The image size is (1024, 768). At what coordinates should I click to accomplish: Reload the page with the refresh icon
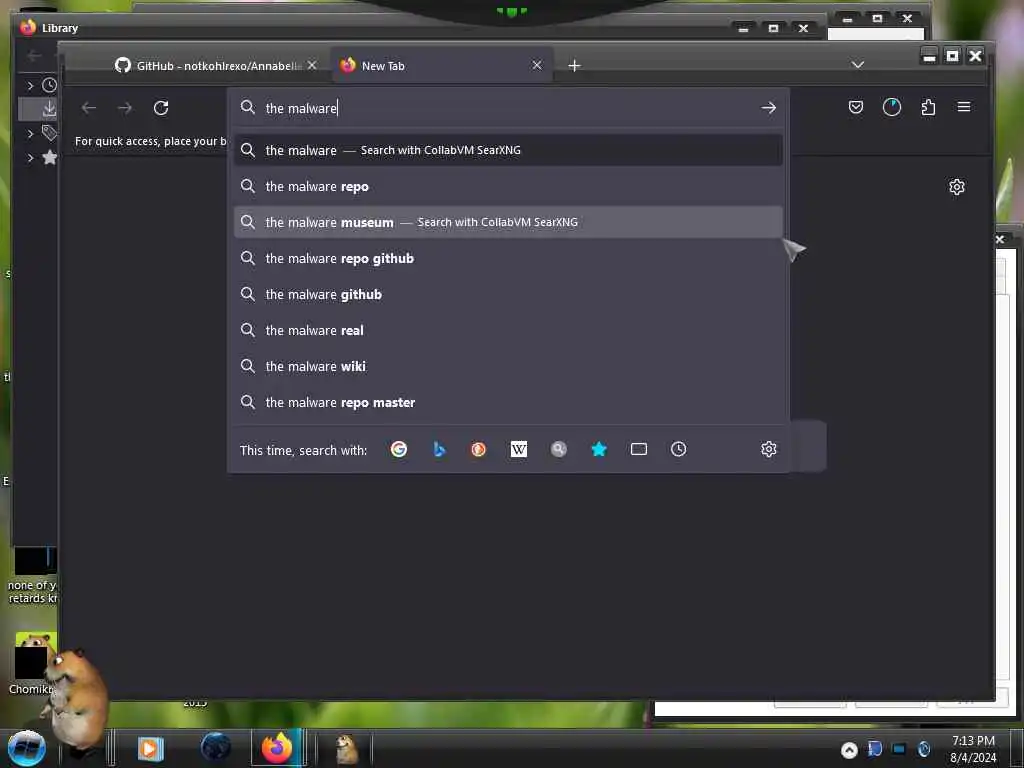click(x=161, y=108)
